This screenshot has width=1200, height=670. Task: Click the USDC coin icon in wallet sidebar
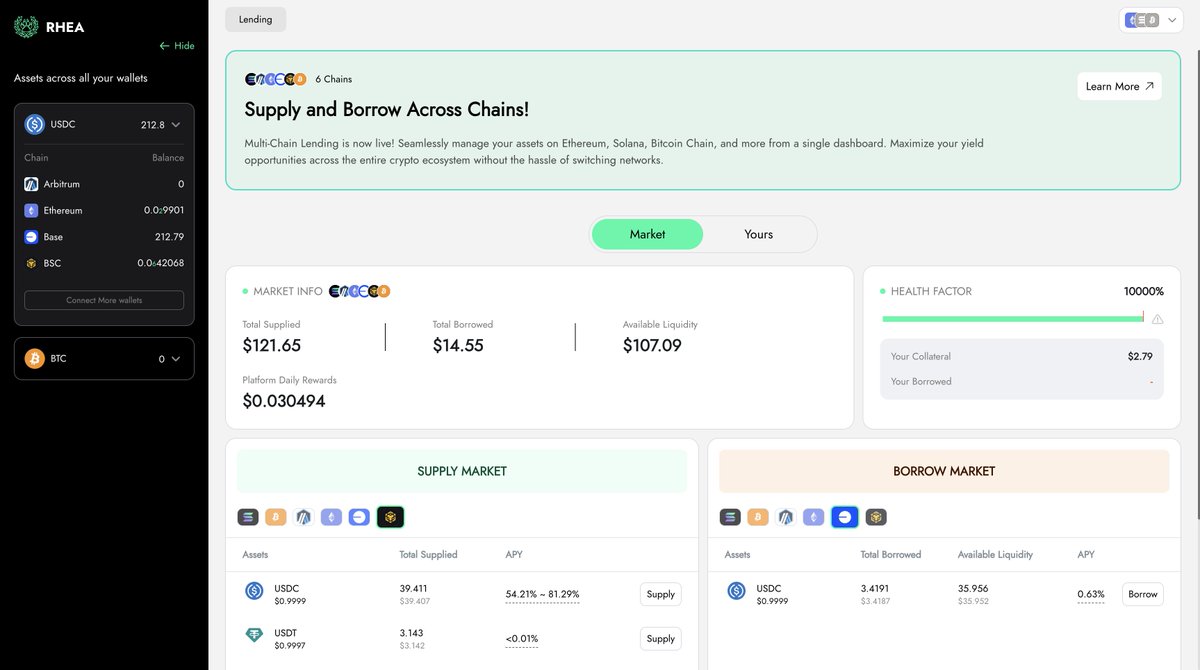pyautogui.click(x=35, y=124)
